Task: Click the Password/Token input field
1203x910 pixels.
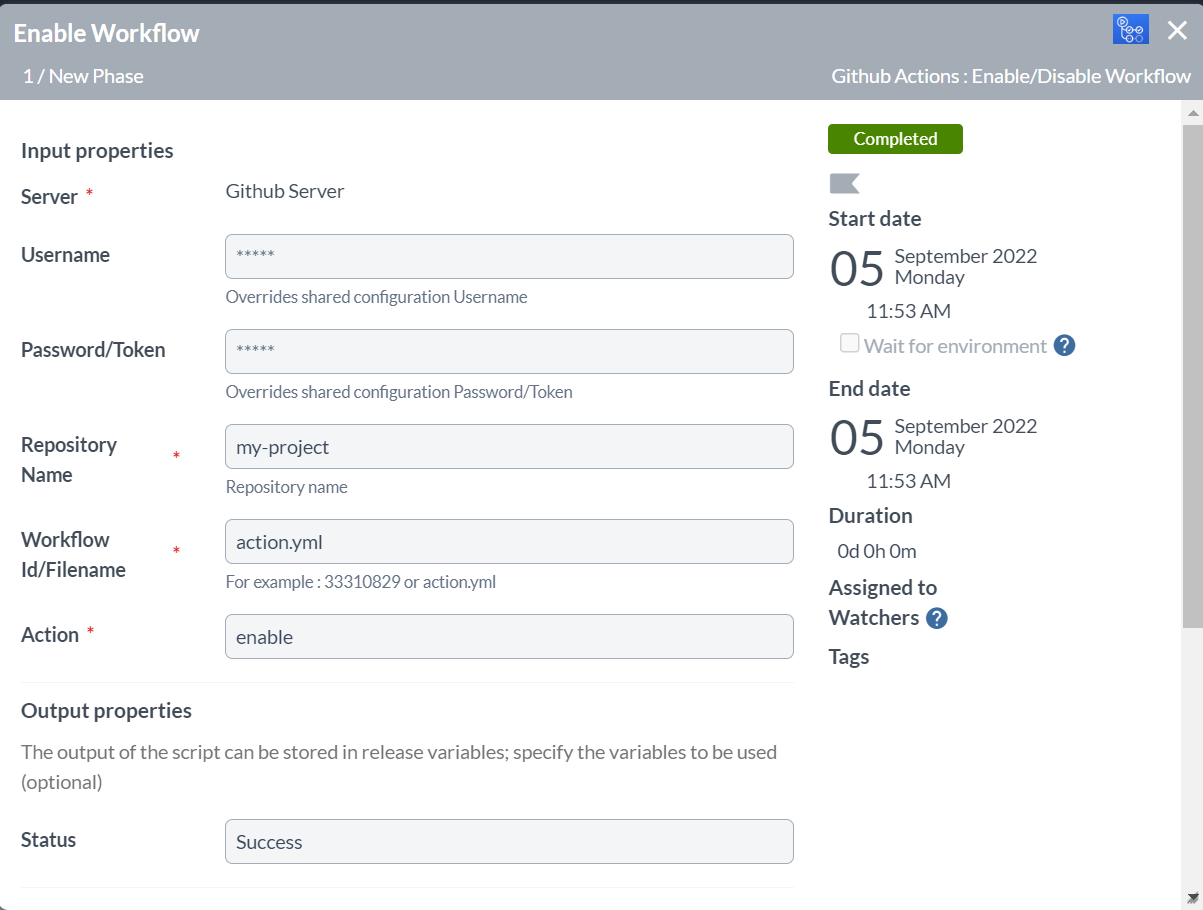Action: tap(509, 351)
